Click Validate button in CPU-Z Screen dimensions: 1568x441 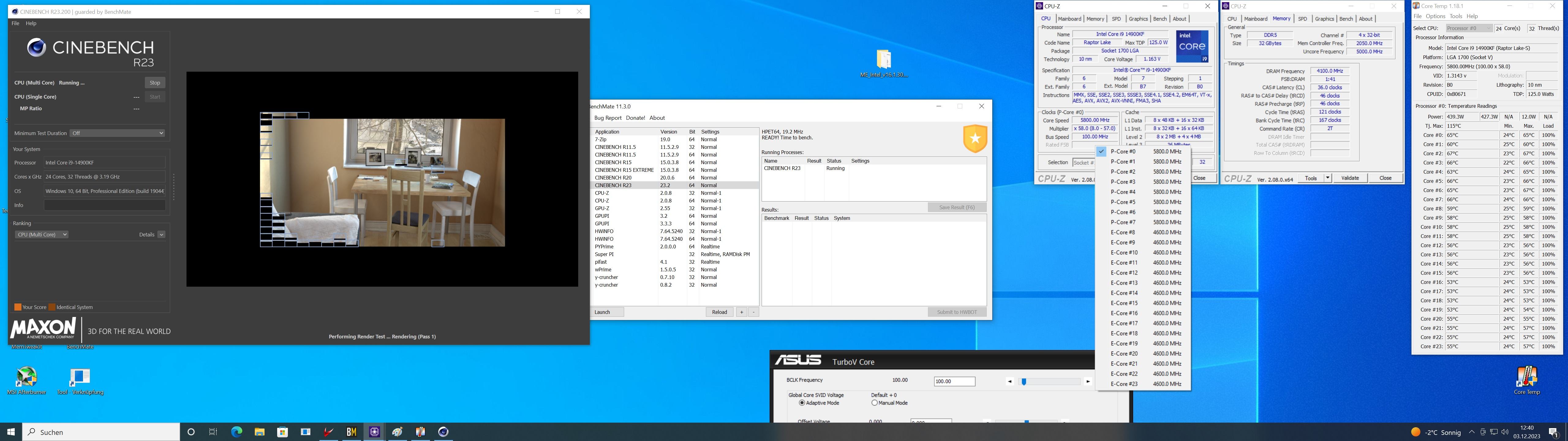[1349, 178]
